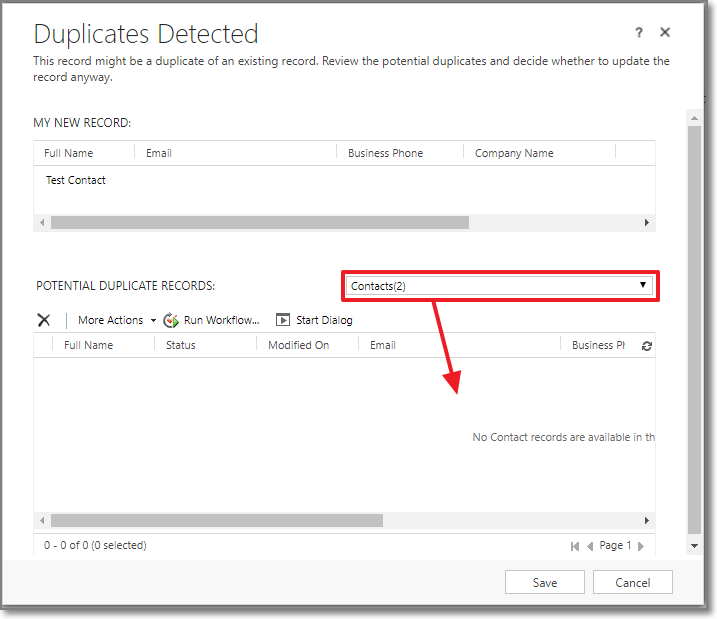
Task: Open the Contacts(2) record type dropdown
Action: [x=499, y=286]
